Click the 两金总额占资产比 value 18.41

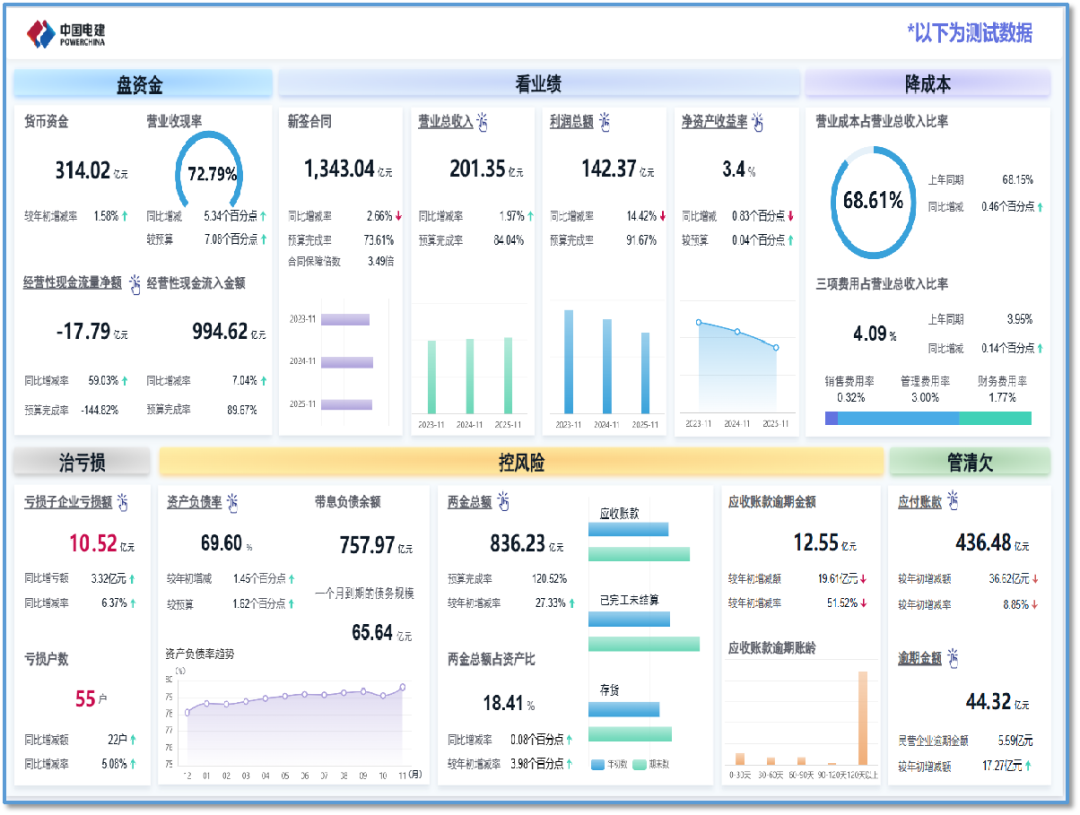tap(503, 703)
